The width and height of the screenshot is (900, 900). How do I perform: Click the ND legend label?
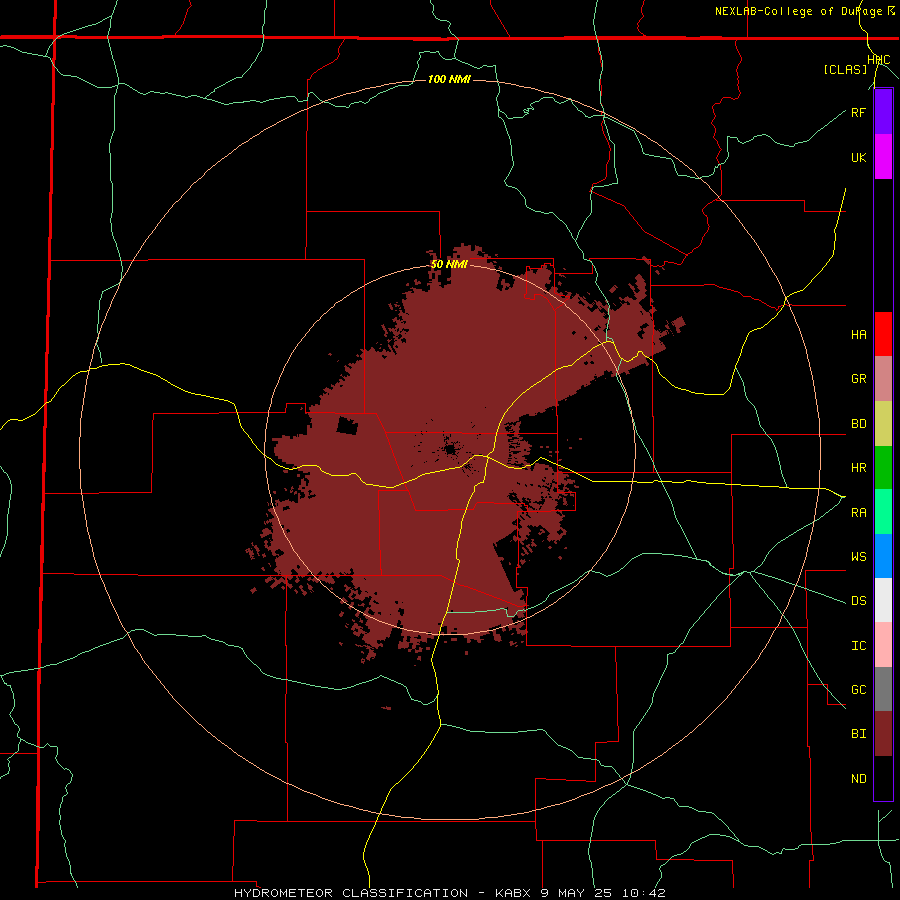(x=858, y=779)
